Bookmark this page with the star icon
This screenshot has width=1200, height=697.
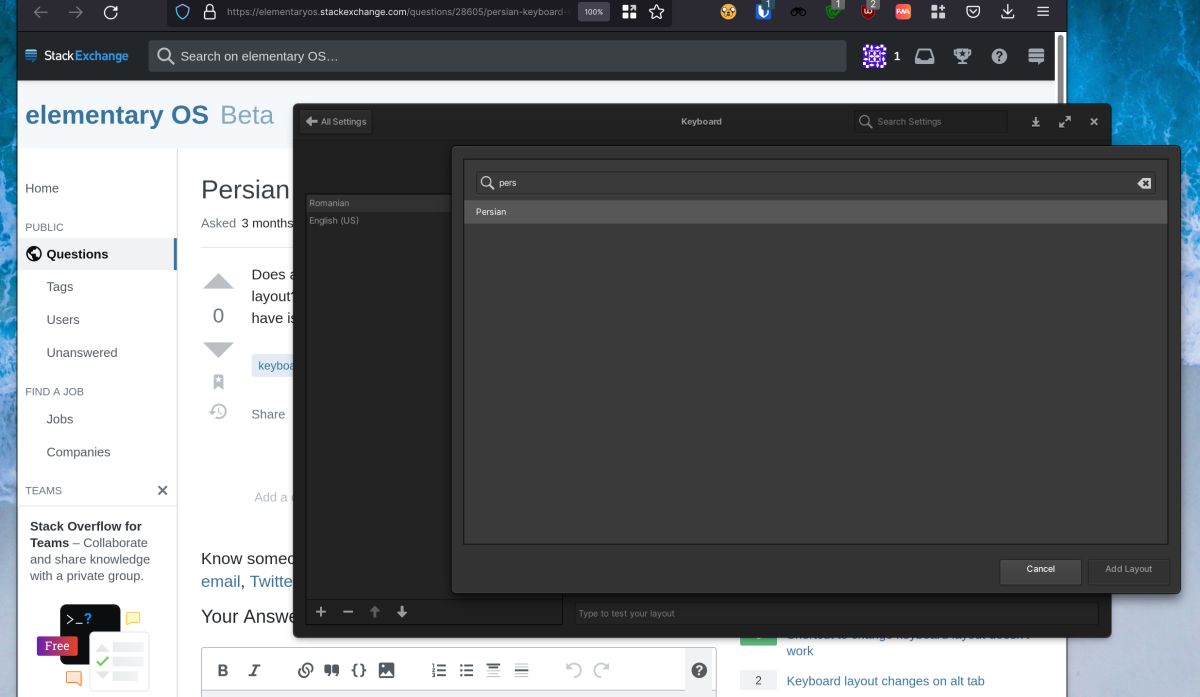[x=656, y=12]
